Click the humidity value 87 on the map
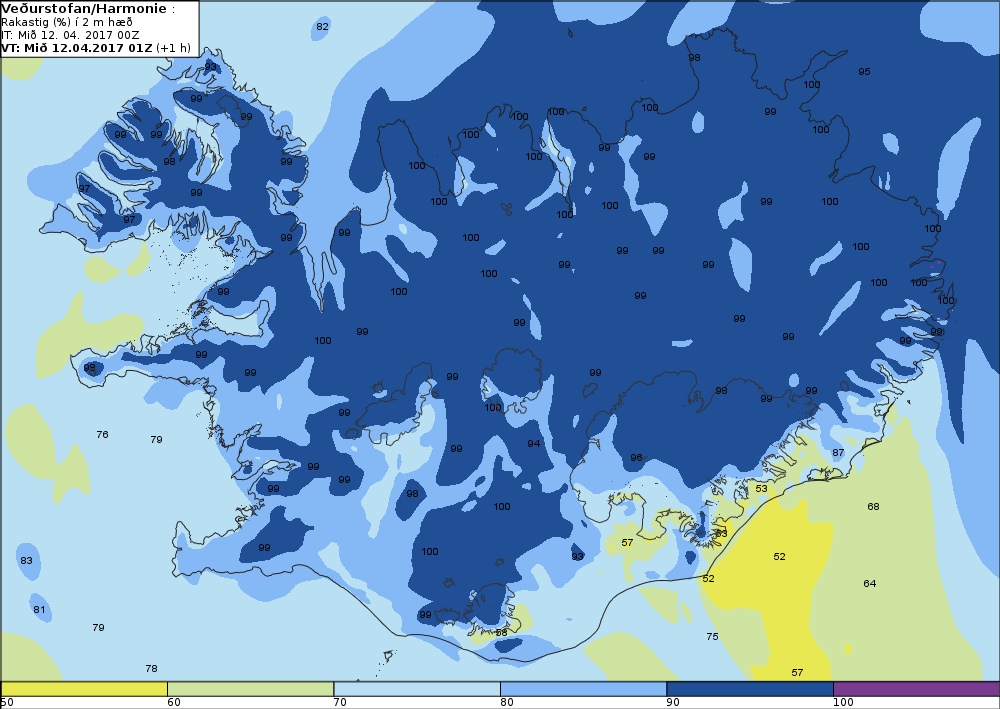Screen dimensions: 1000x709 [838, 453]
